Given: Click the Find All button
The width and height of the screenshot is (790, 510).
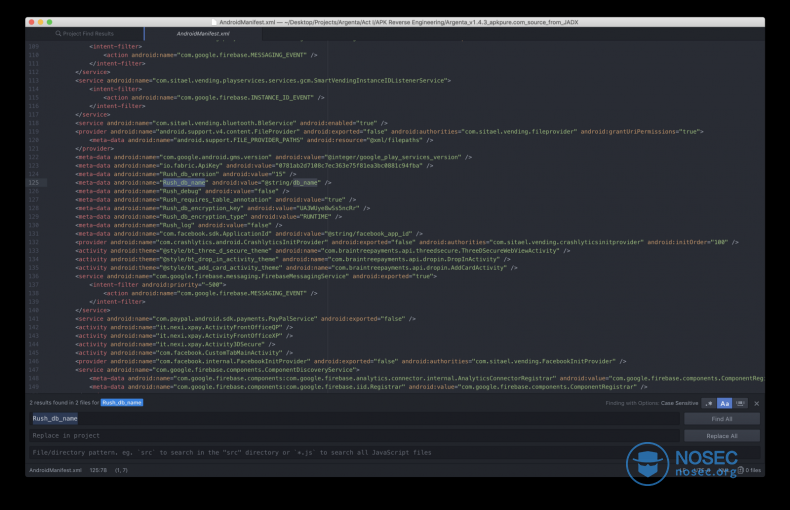Looking at the screenshot, I should (721, 419).
